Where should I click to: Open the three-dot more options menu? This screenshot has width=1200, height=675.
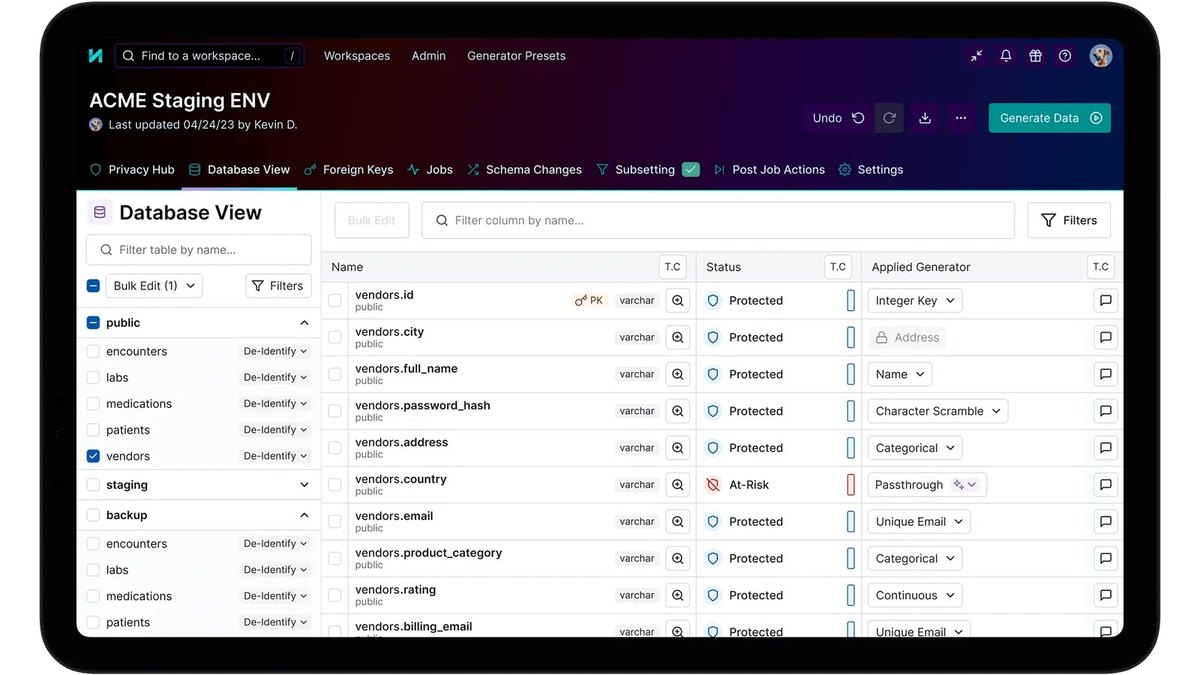point(960,118)
